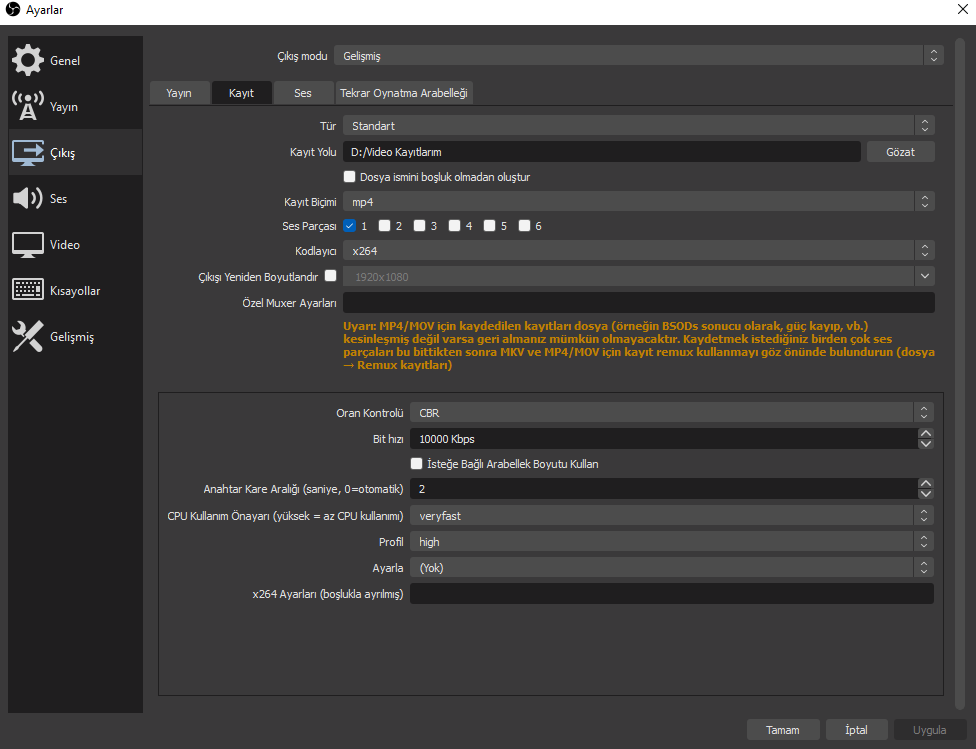Image resolution: width=976 pixels, height=749 pixels.
Task: Select the Yayın antenna icon in sidebar
Action: 27,106
